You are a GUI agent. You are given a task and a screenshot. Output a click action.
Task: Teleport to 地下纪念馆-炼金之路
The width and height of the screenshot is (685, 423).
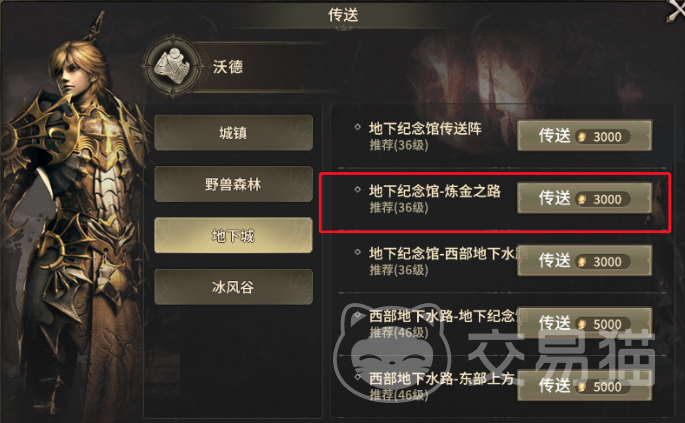coord(585,198)
